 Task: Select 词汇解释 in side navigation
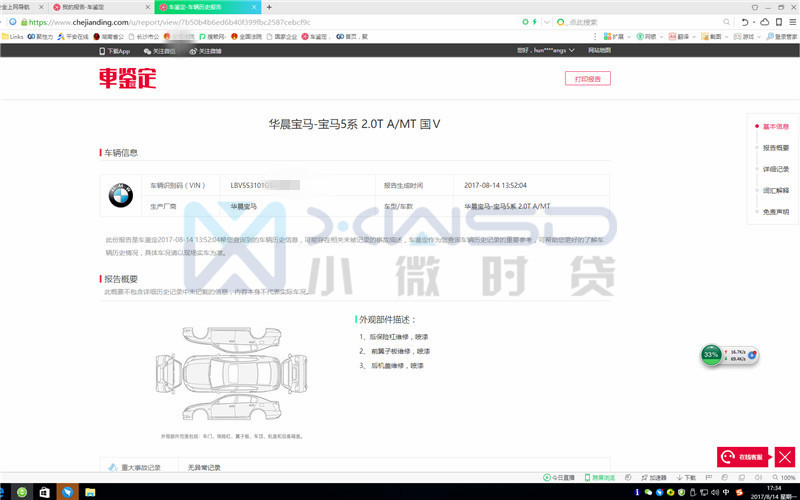tap(775, 190)
